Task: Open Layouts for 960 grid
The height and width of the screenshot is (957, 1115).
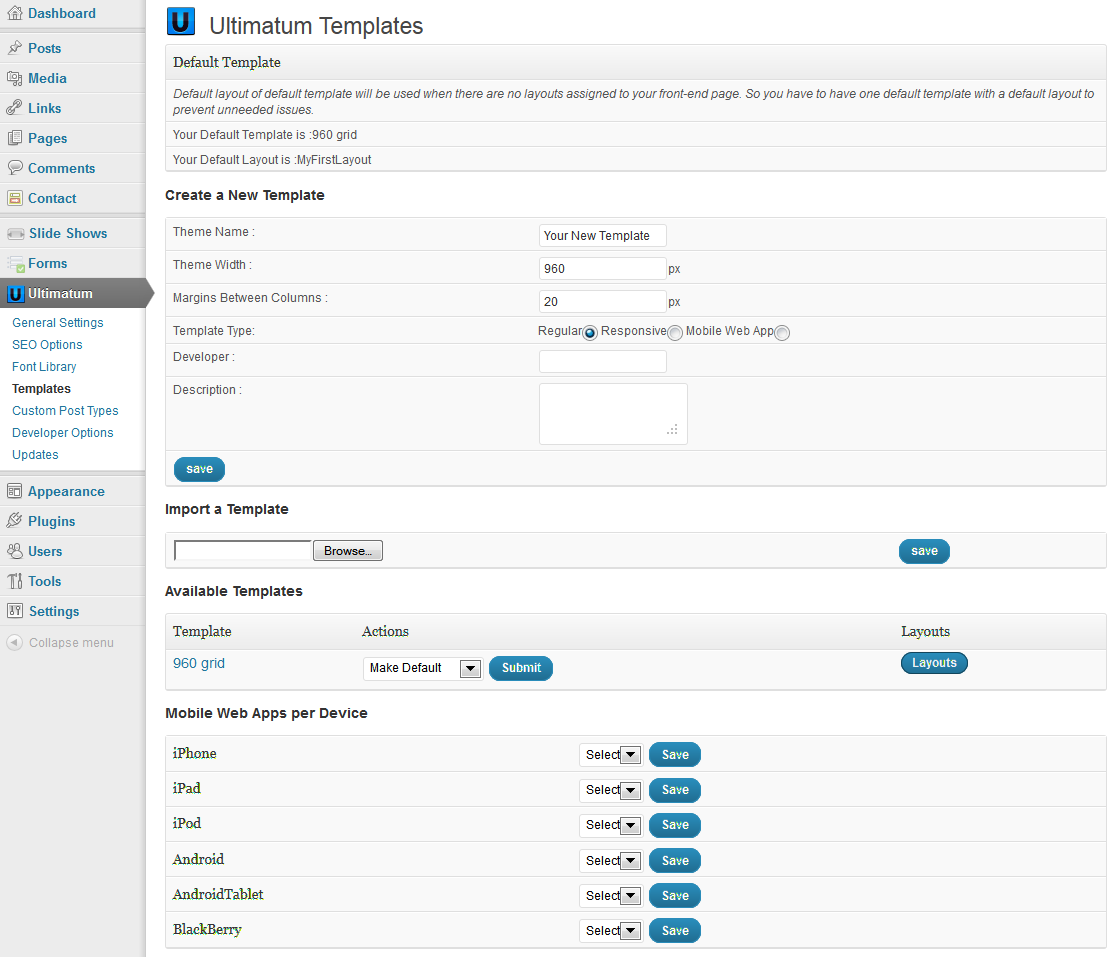Action: pyautogui.click(x=934, y=663)
